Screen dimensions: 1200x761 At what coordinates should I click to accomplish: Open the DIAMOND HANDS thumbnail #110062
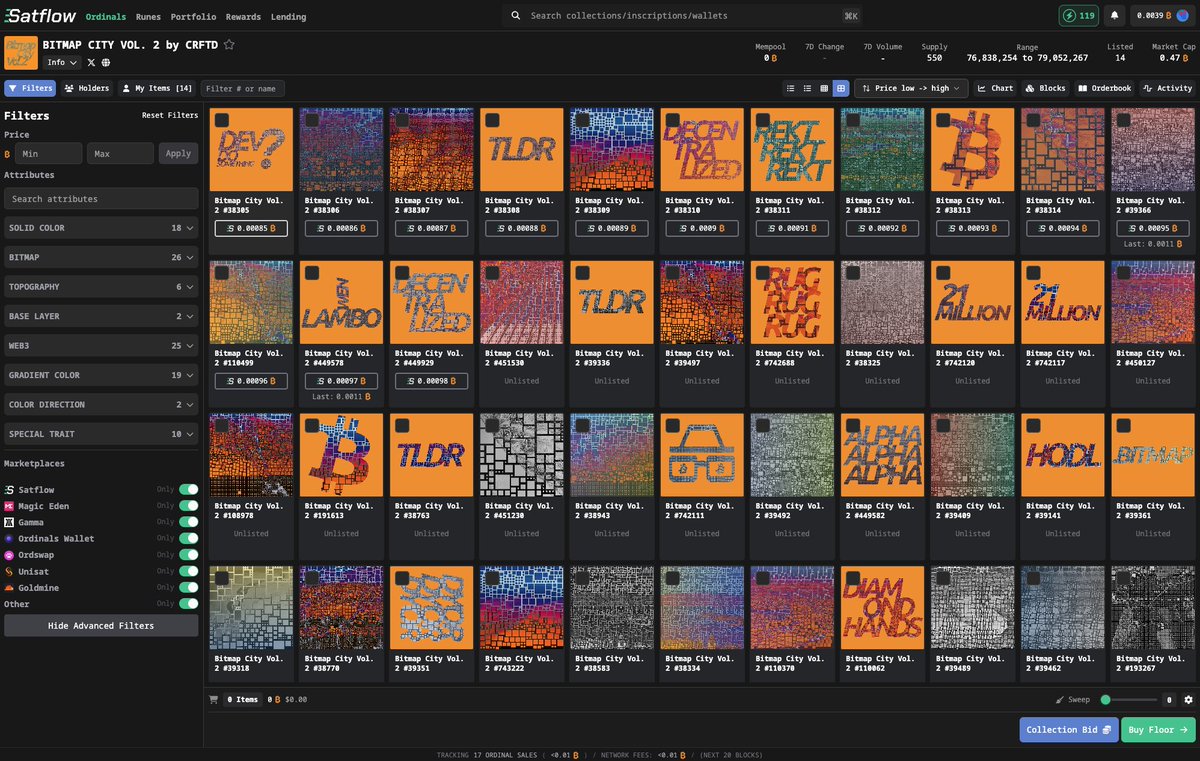tap(883, 607)
